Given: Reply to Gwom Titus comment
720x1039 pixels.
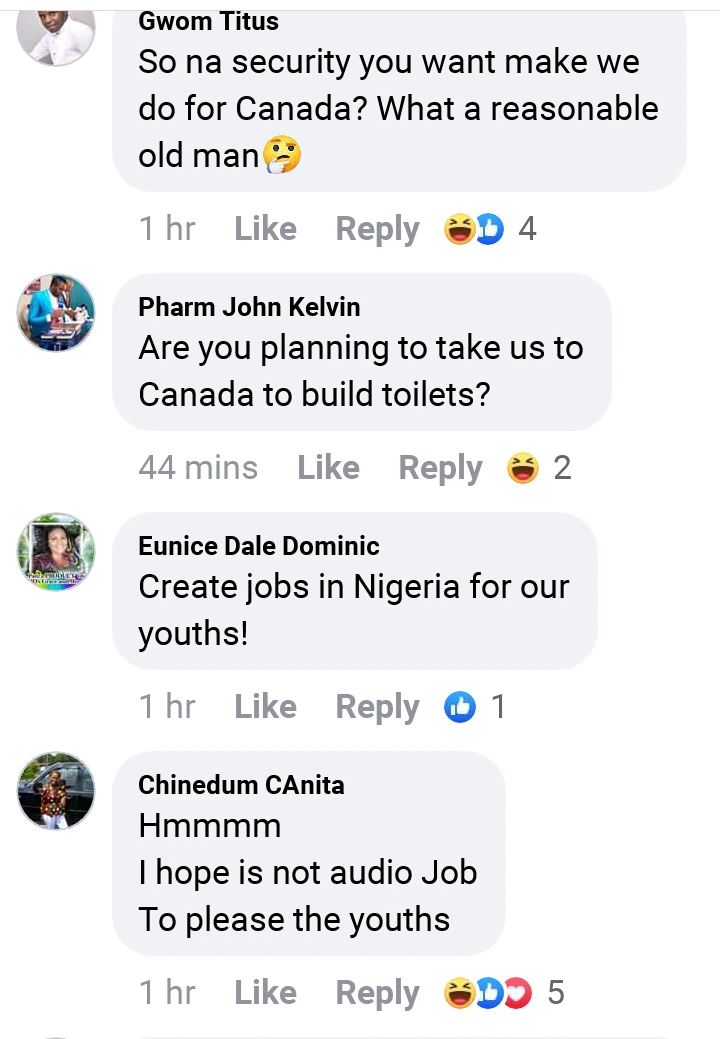Looking at the screenshot, I should pyautogui.click(x=377, y=229).
